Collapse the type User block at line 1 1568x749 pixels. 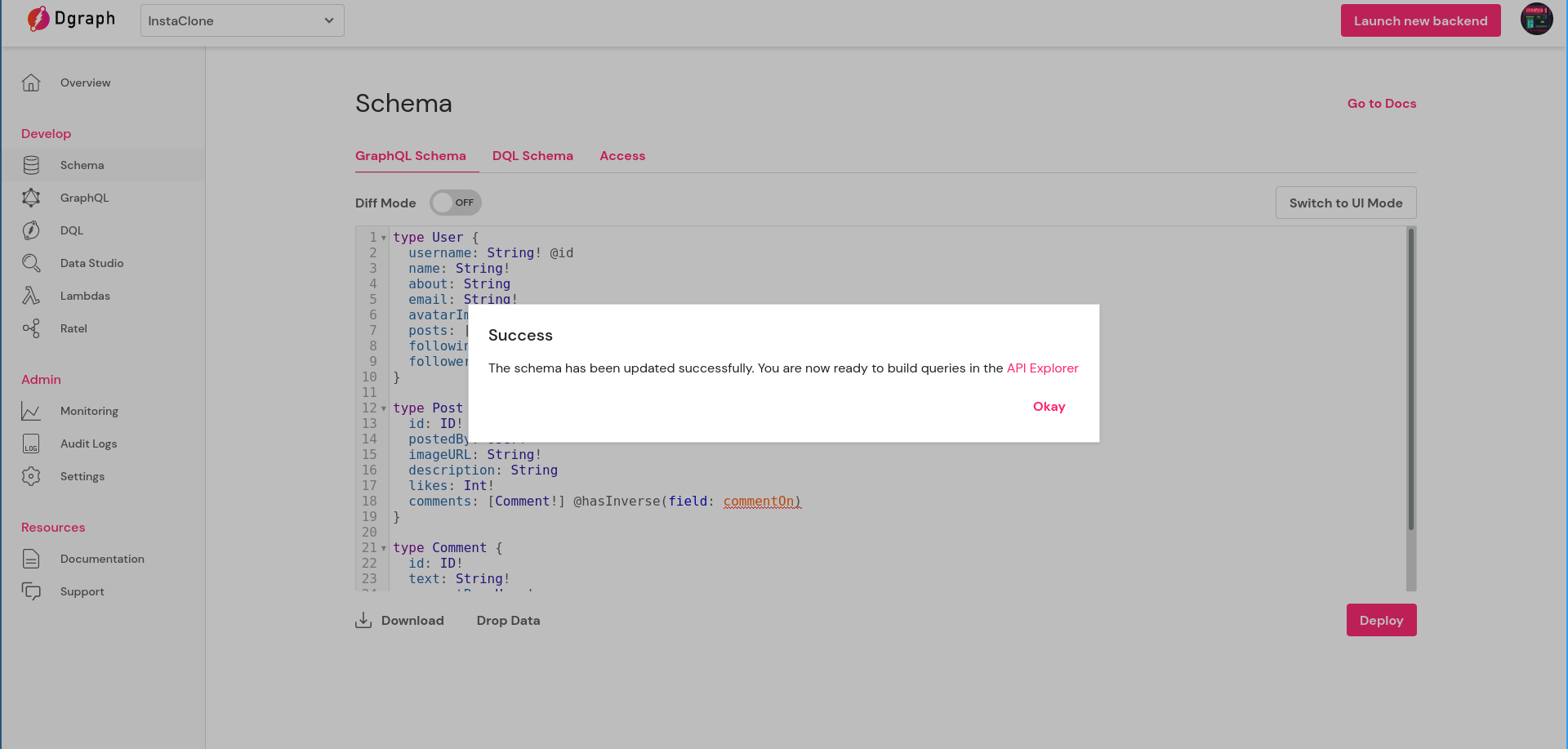(384, 238)
